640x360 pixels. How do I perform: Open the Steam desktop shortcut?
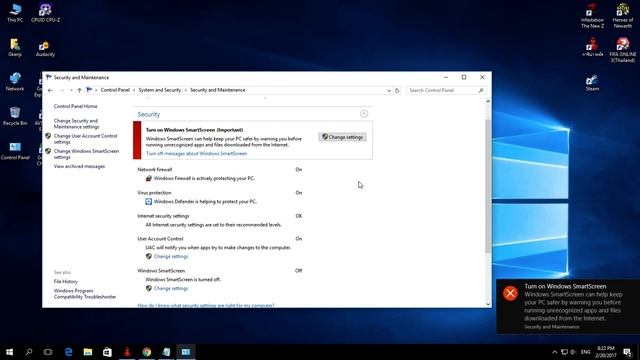tap(592, 82)
